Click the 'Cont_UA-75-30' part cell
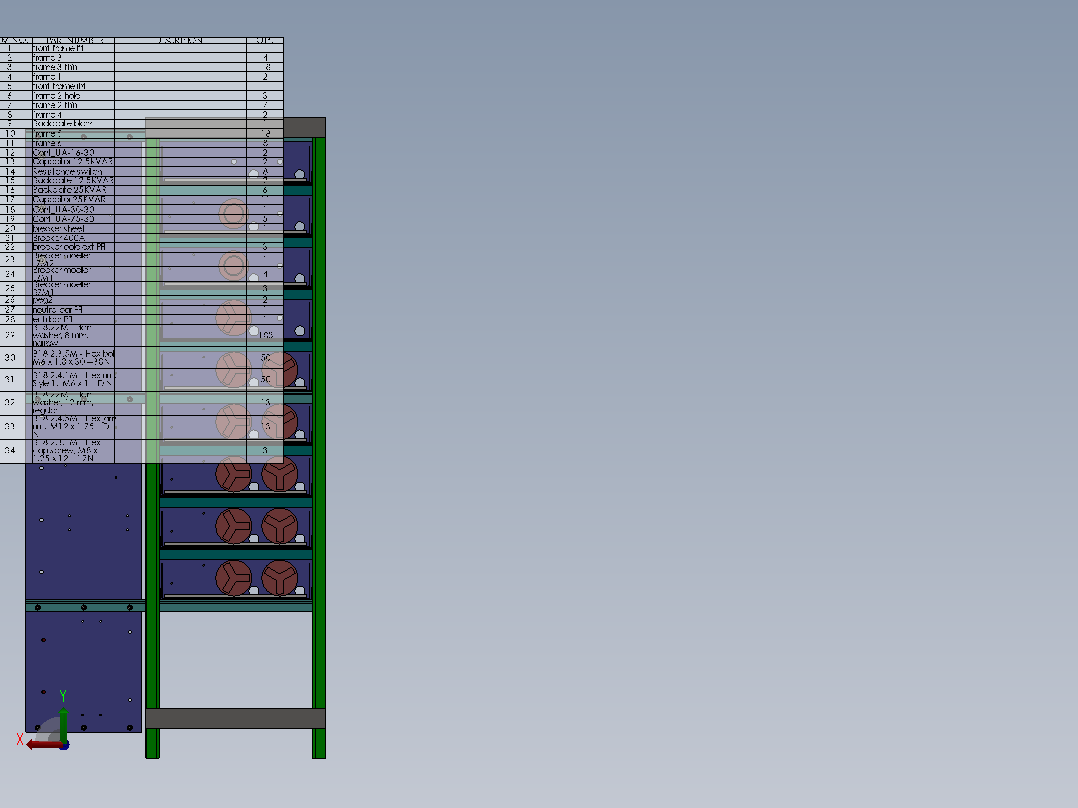 coord(74,219)
